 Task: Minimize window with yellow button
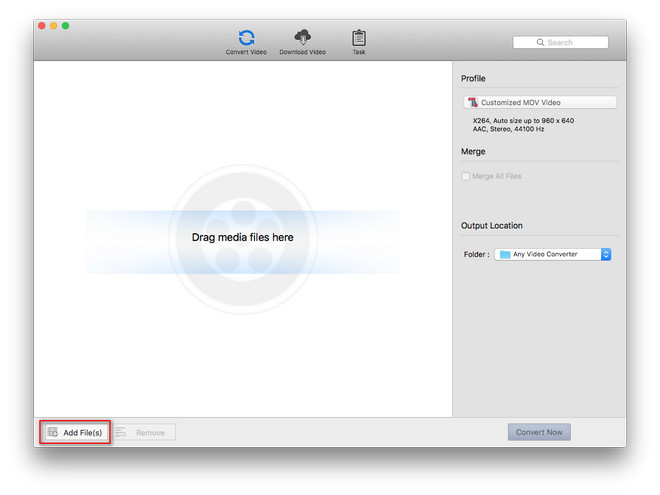click(x=53, y=26)
